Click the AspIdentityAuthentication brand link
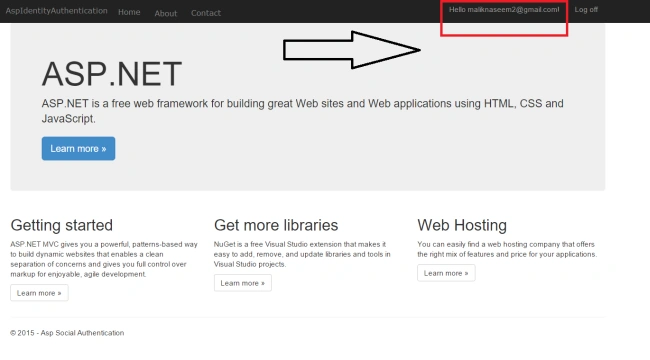The width and height of the screenshot is (650, 360). 56,11
